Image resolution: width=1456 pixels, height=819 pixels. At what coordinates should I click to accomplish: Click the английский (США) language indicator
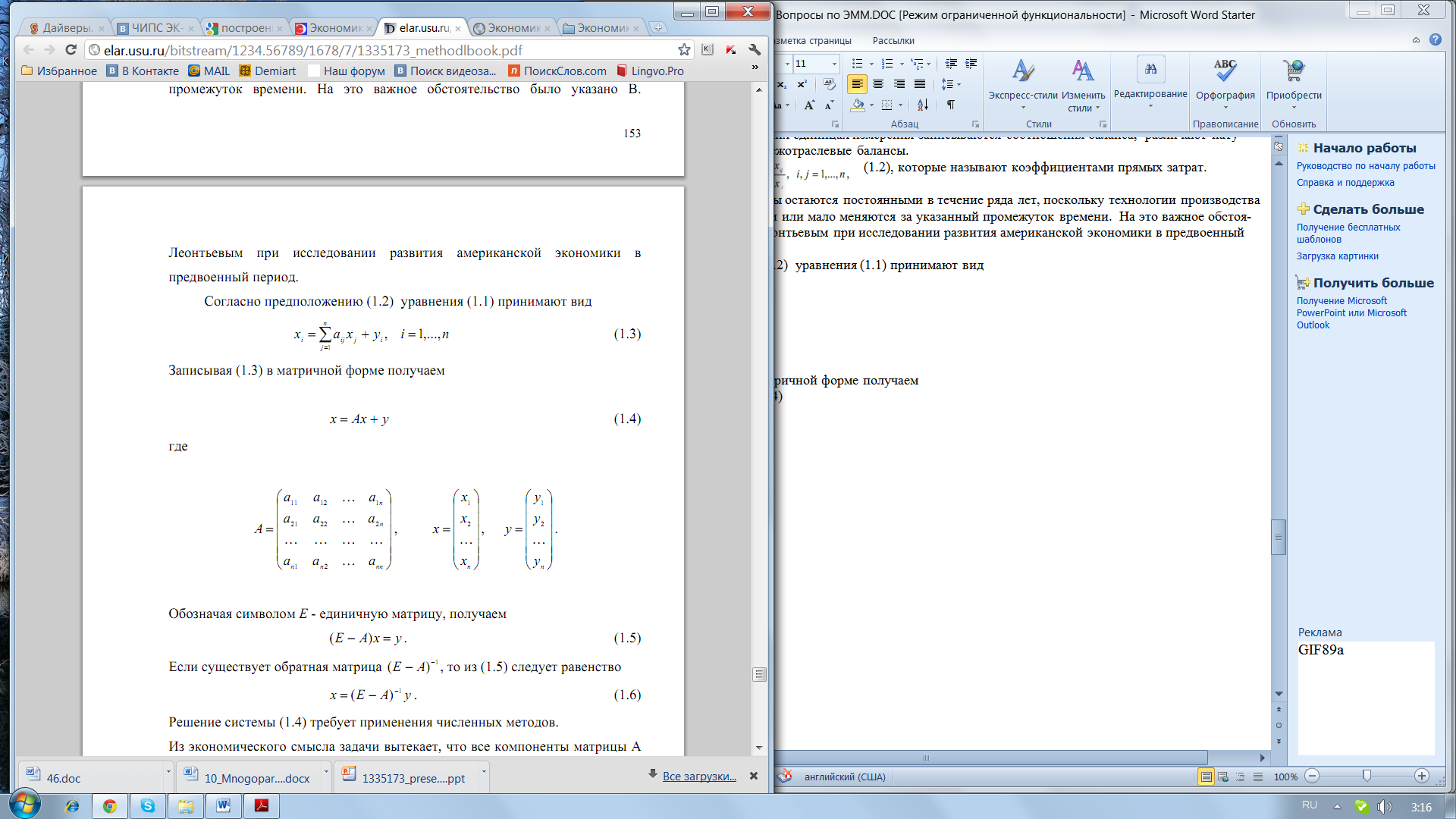click(844, 777)
